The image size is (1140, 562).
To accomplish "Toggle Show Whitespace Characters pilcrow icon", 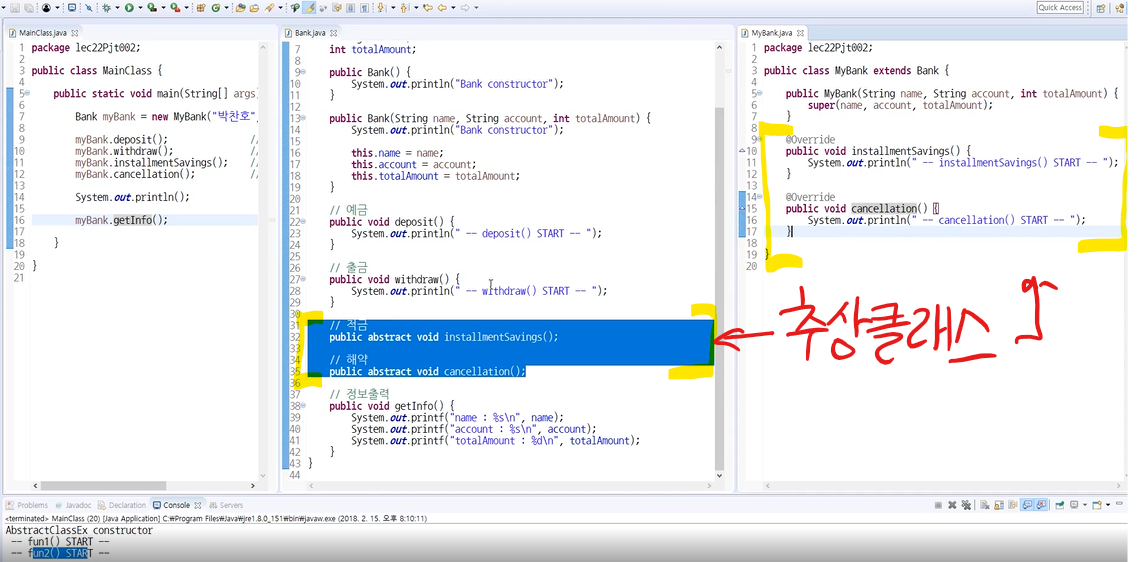I will point(364,8).
